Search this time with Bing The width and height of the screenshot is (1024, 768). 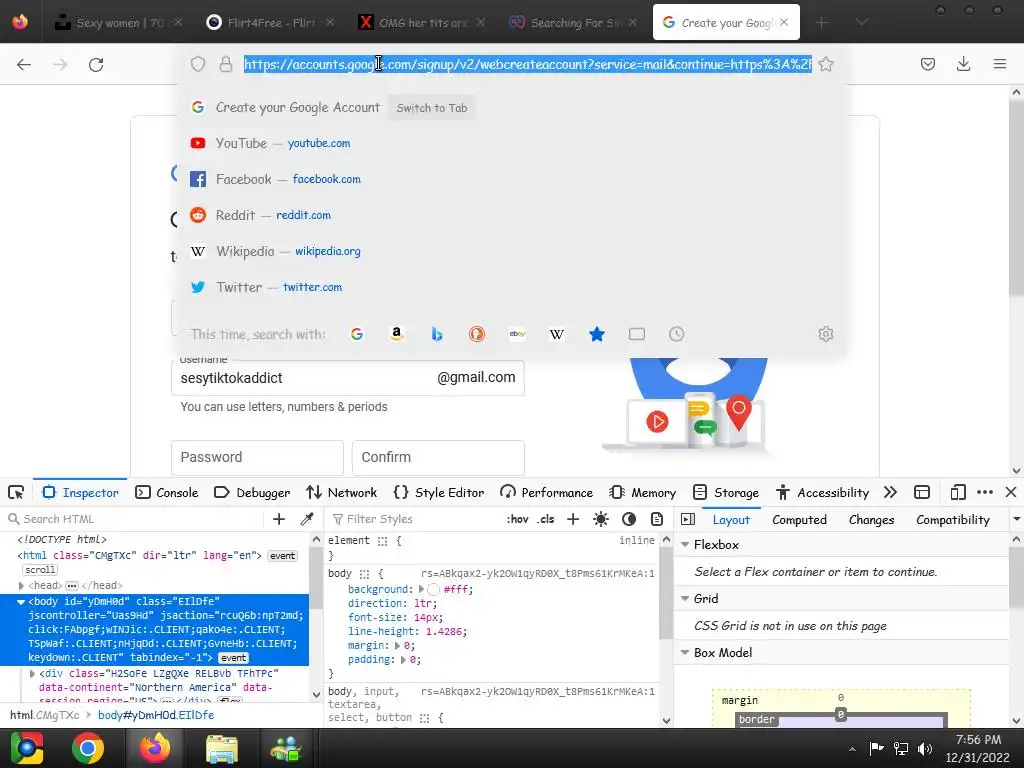tap(437, 334)
